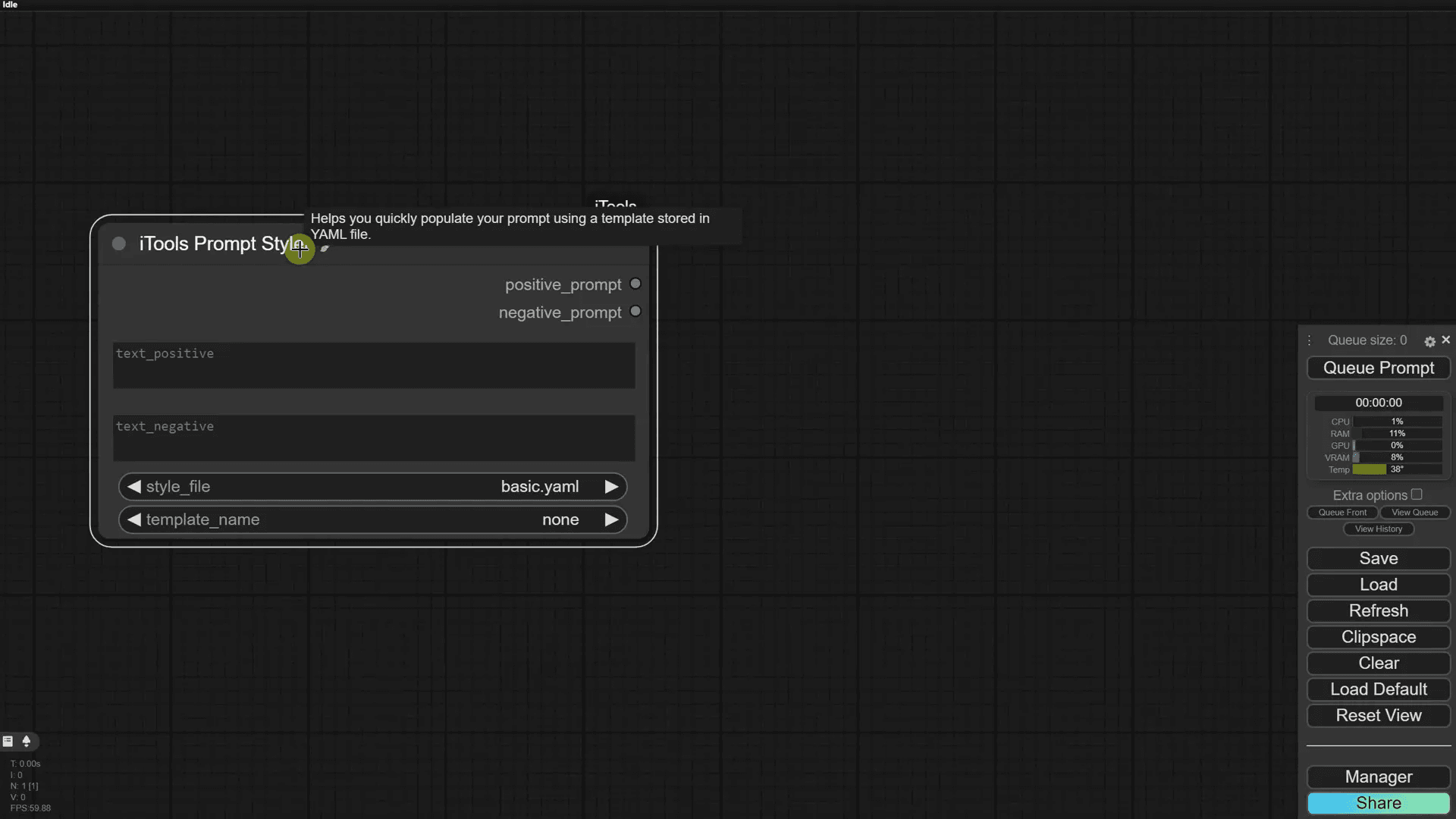1456x819 pixels.
Task: Open the template_name none dropdown
Action: coord(373,519)
